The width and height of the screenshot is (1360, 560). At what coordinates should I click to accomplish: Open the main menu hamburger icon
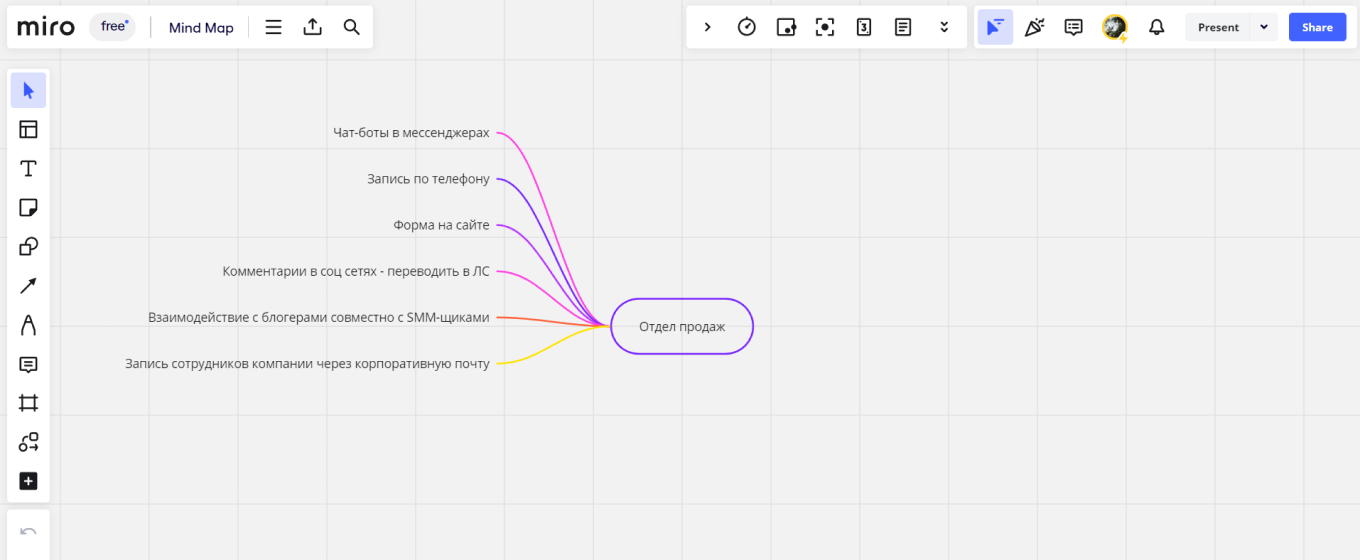click(x=273, y=27)
